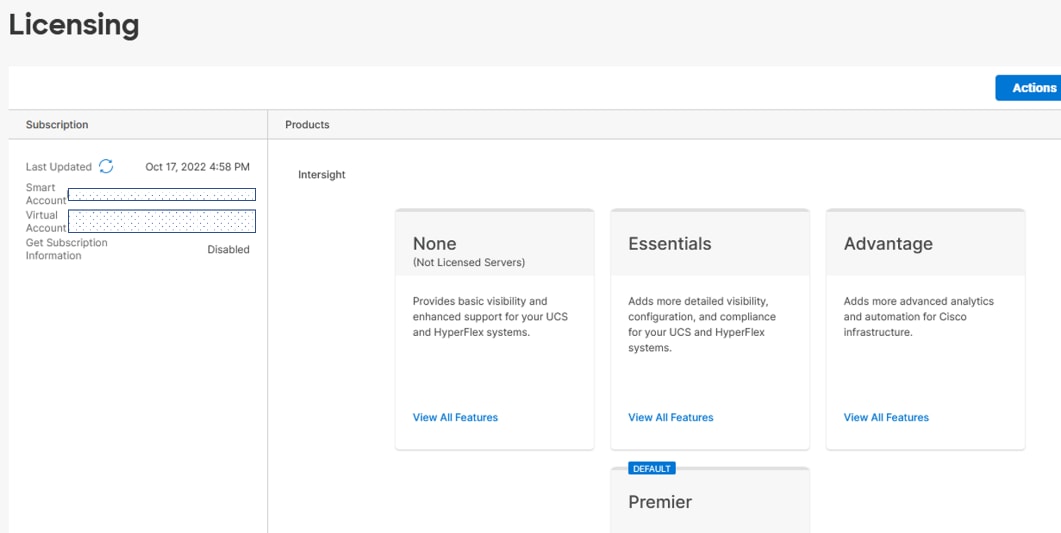View All Features for Essentials tier
The height and width of the screenshot is (533, 1061).
pyautogui.click(x=671, y=417)
